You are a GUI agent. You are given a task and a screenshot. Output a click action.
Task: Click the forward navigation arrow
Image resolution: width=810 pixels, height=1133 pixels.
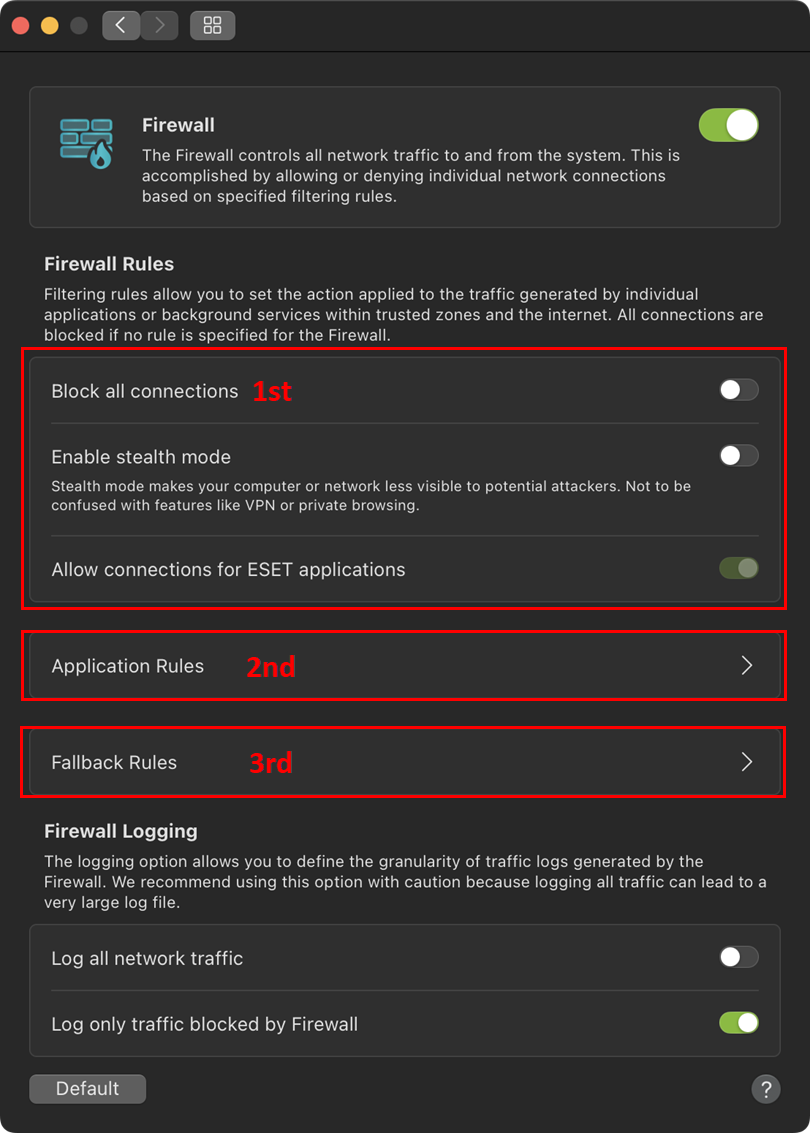(x=159, y=25)
